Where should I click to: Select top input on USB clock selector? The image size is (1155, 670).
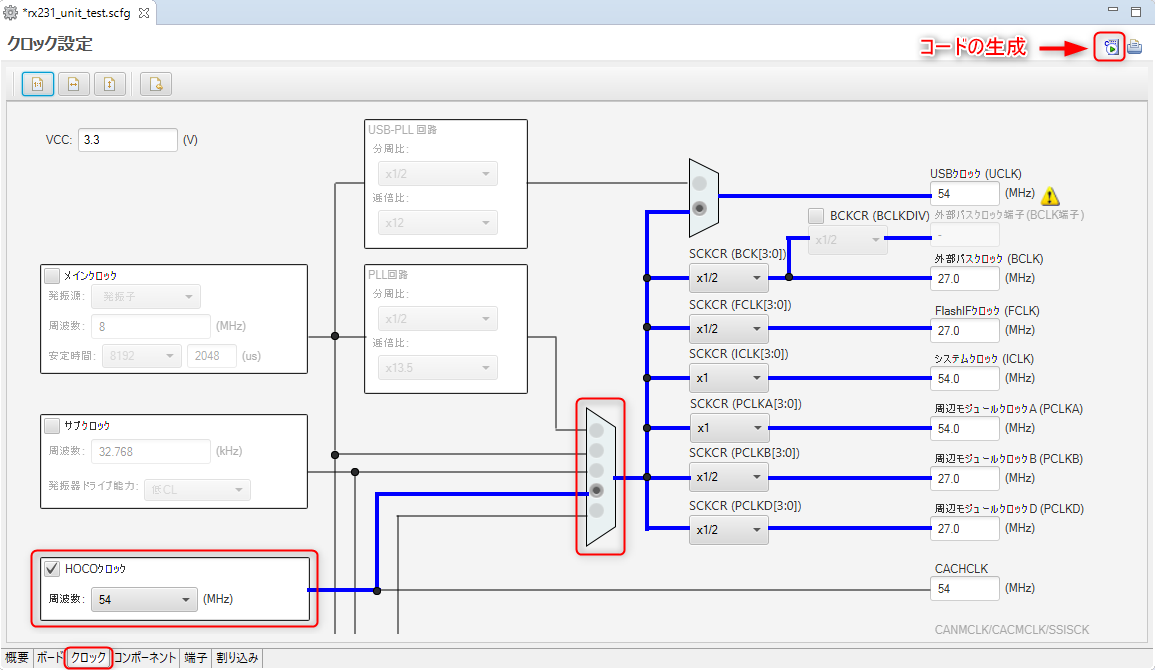700,183
